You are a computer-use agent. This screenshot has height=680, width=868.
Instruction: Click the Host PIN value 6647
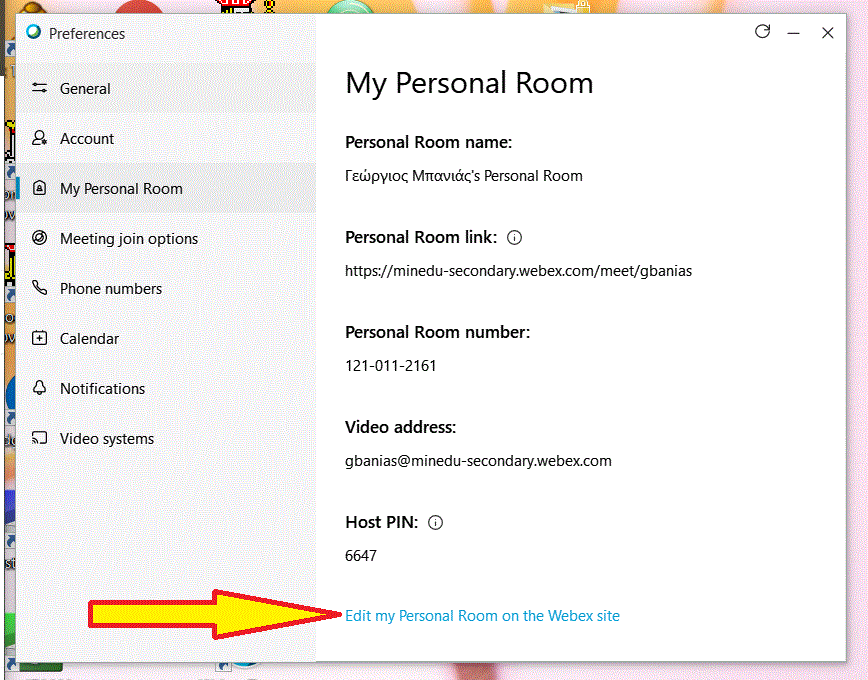[x=361, y=555]
